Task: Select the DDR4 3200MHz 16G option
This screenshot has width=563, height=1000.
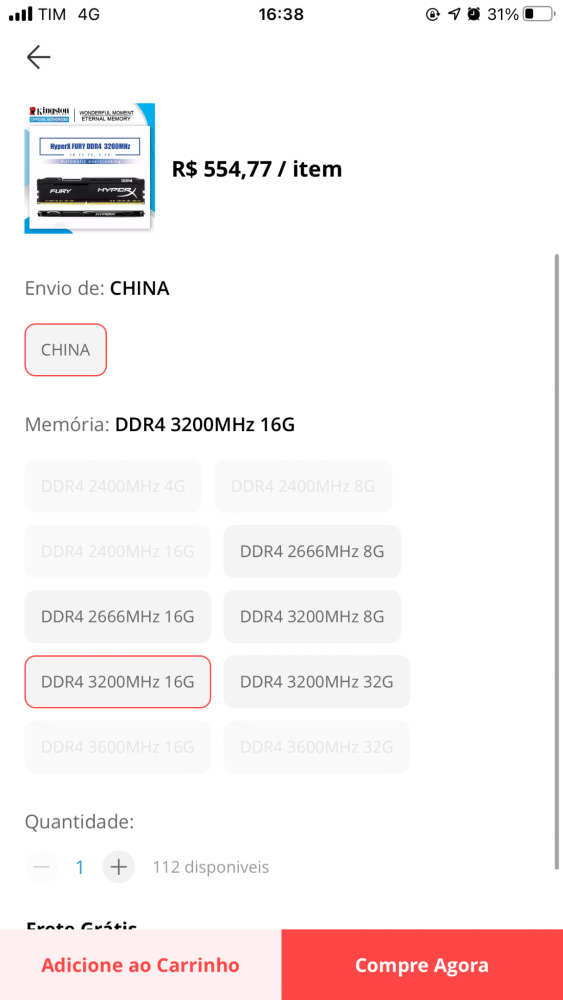Action: tap(117, 681)
